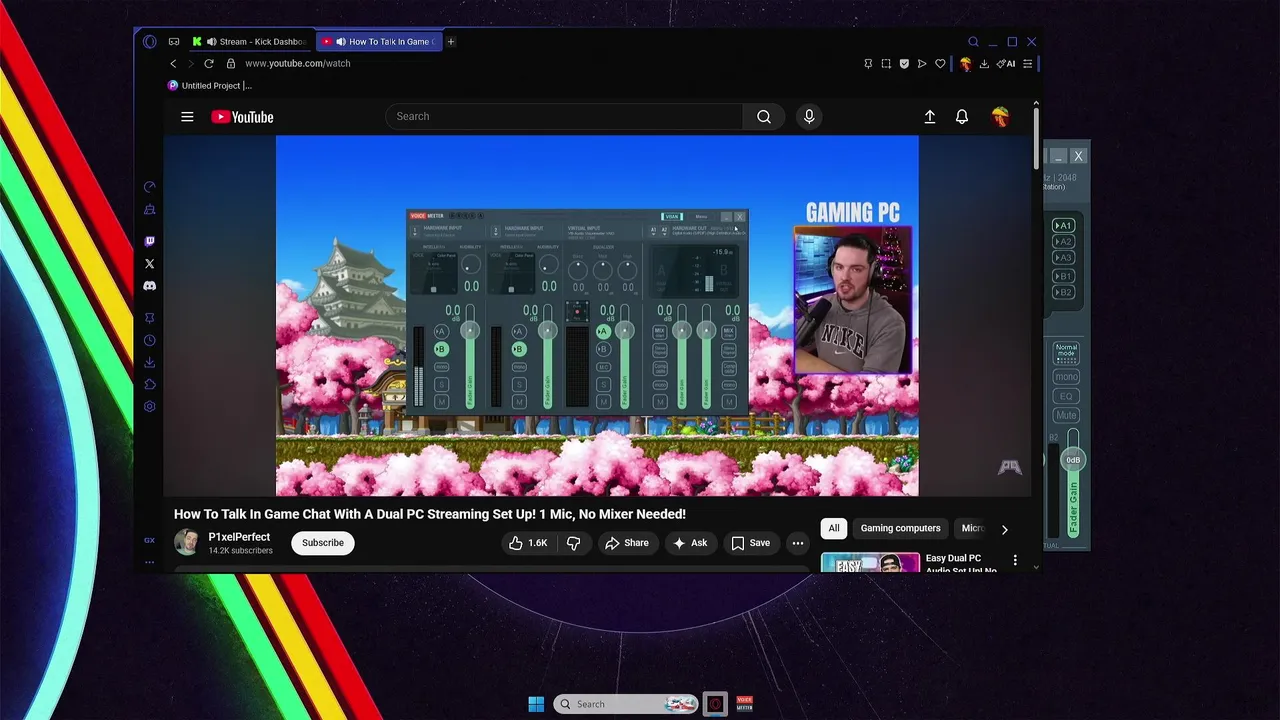
Task: Open browser settings gear in sidebar
Action: click(150, 406)
